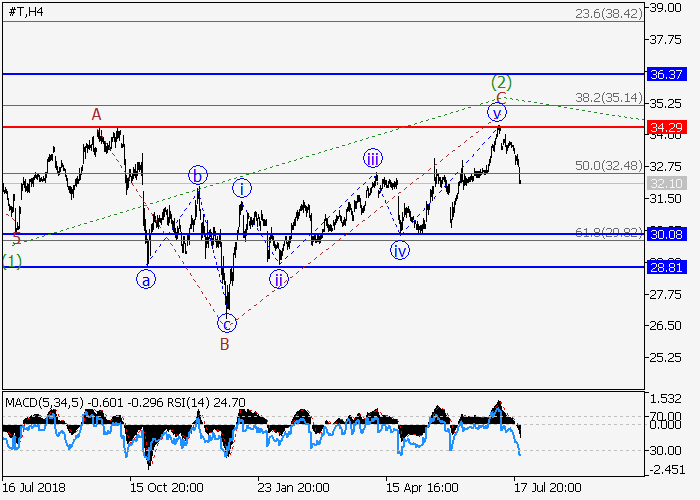This screenshot has height=500, width=700.
Task: Click the circled wave 'iv' marker
Action: (x=400, y=250)
